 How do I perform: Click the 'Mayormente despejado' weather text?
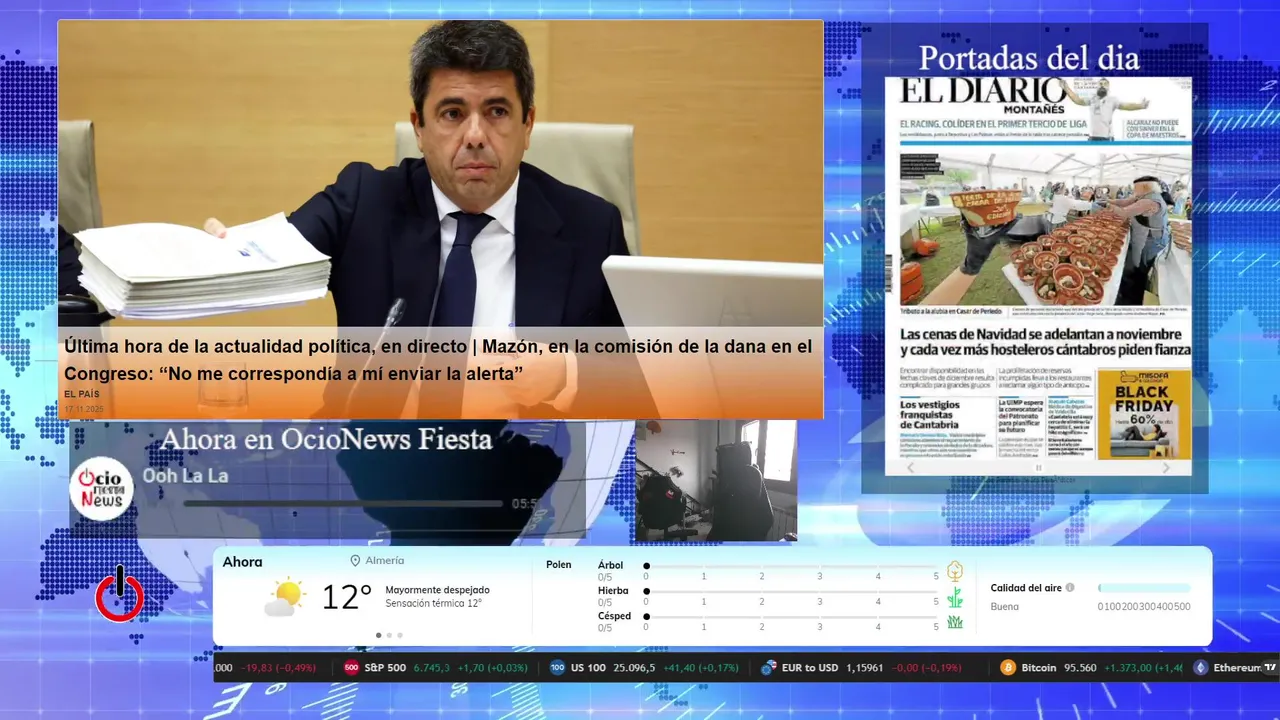click(437, 590)
